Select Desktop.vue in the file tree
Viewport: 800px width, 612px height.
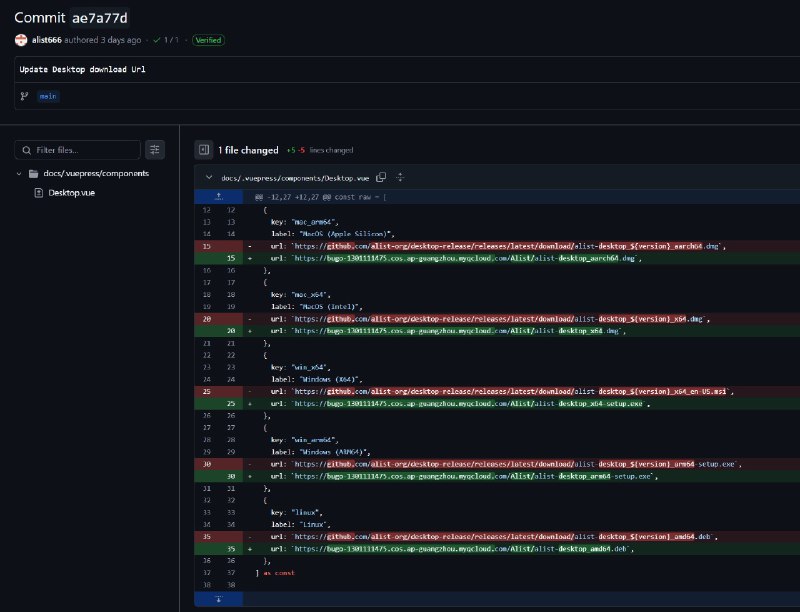click(72, 191)
